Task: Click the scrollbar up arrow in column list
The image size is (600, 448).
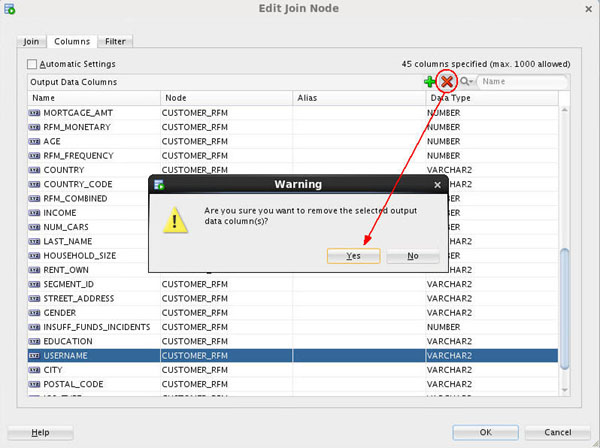Action: coord(564,110)
